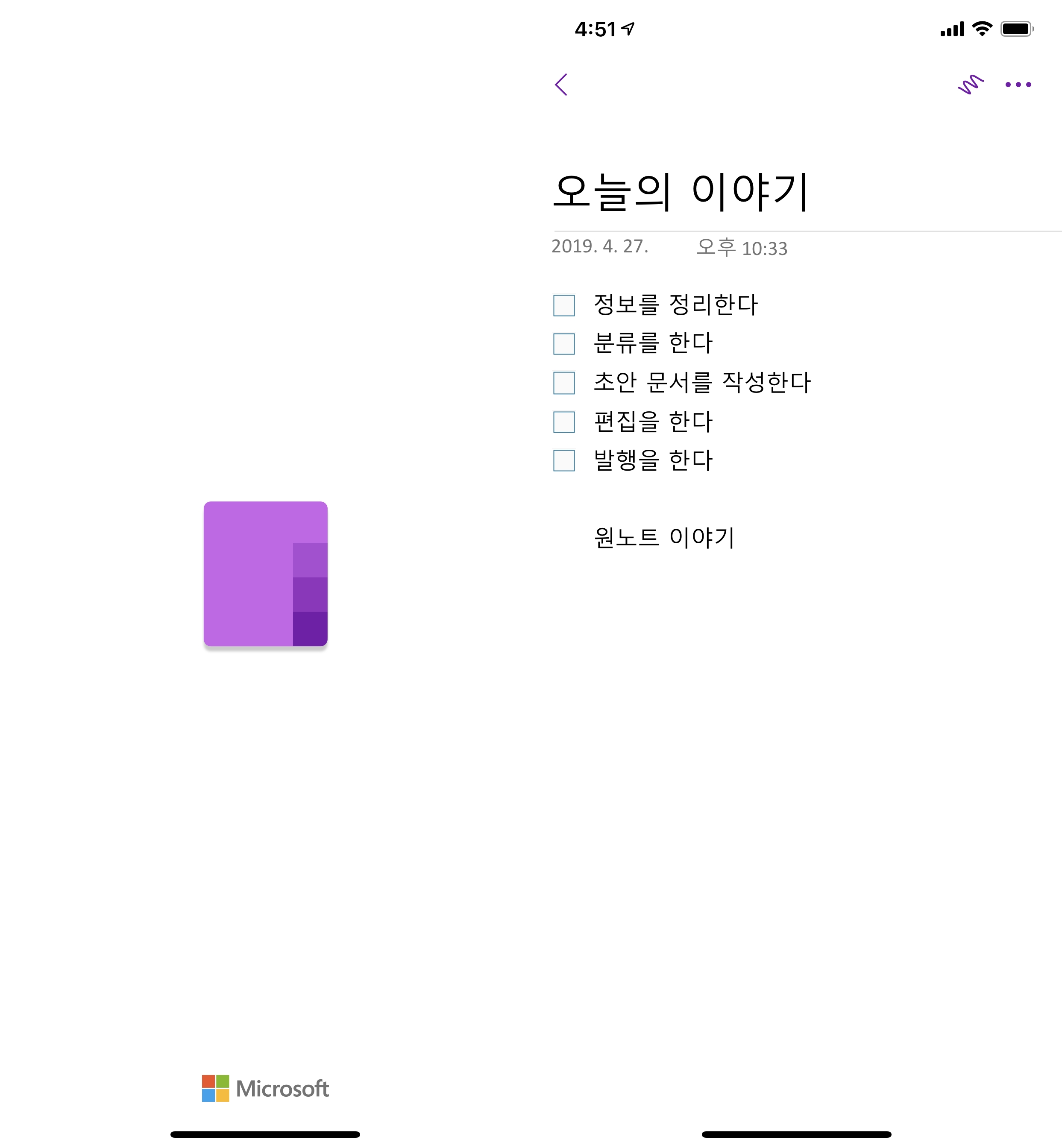Tap the cellular signal bars icon

point(952,29)
